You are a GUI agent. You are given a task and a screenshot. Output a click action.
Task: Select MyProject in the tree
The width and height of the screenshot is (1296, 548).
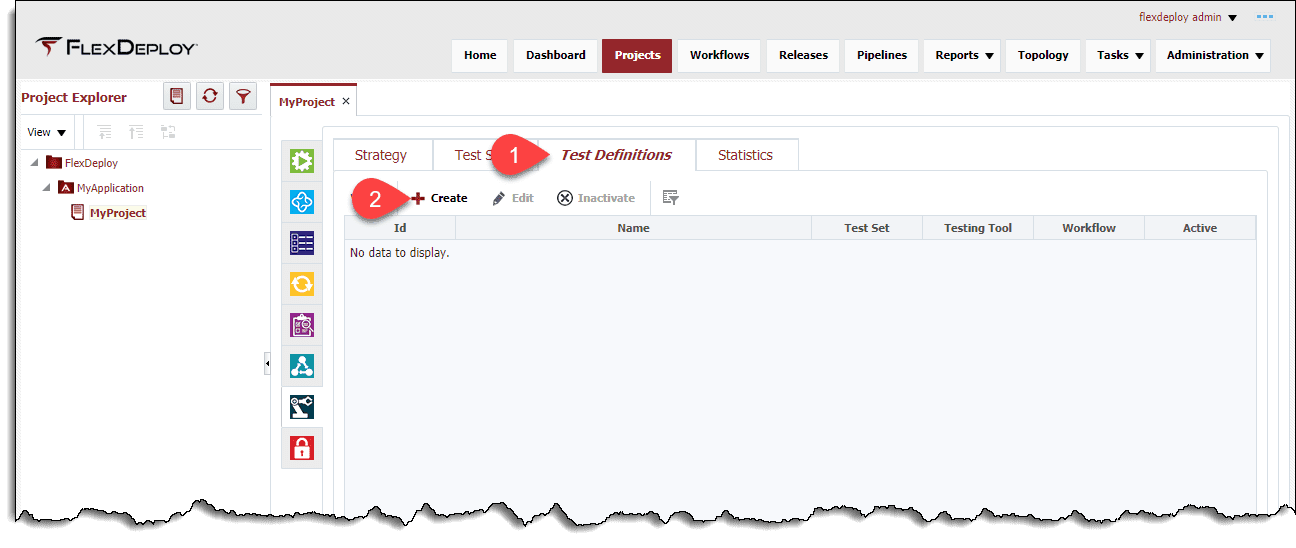[x=118, y=213]
